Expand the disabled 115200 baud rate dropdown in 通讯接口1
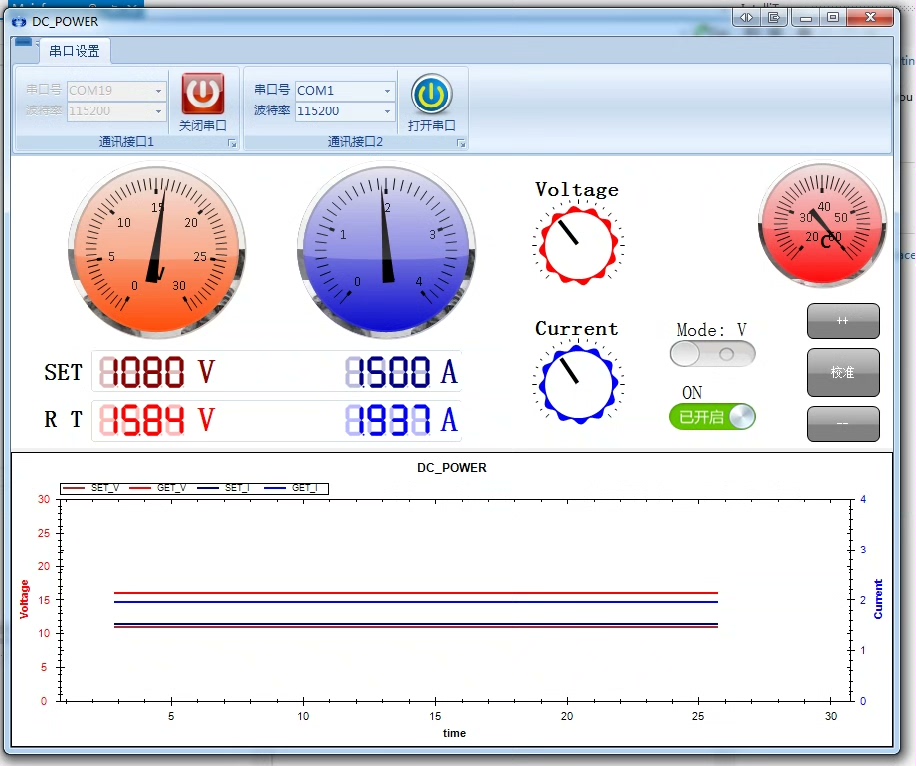Screen dimensions: 916x766 coord(158,111)
